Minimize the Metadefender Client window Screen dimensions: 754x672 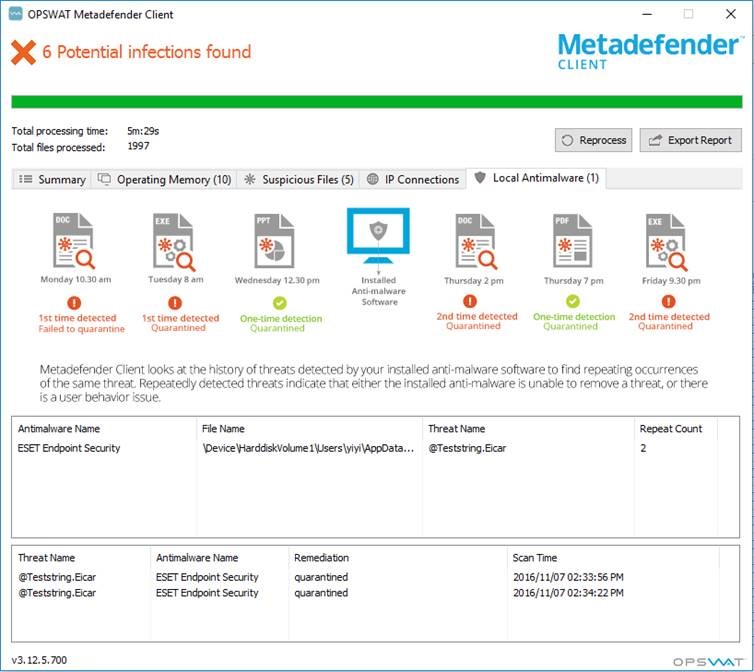[x=647, y=14]
